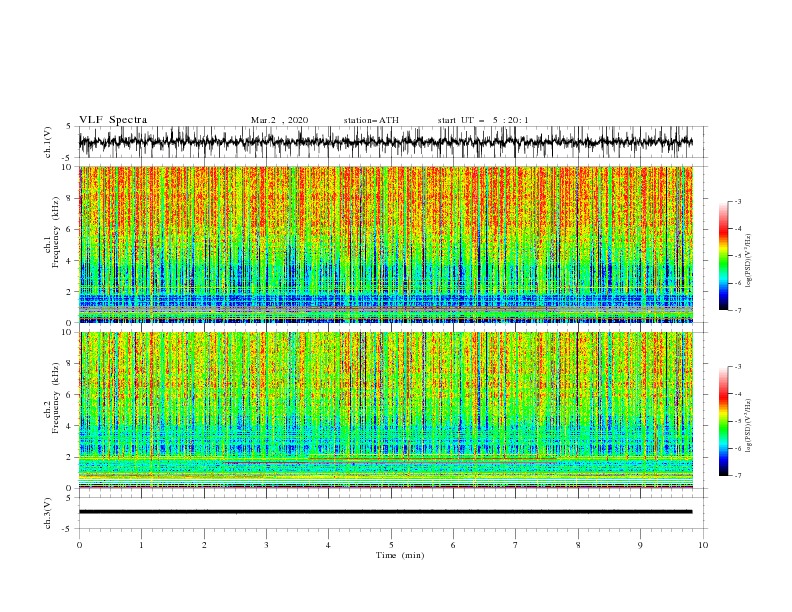Click inside the ch.2 spectrogram panel
The height and width of the screenshot is (612, 792).
tap(386, 410)
